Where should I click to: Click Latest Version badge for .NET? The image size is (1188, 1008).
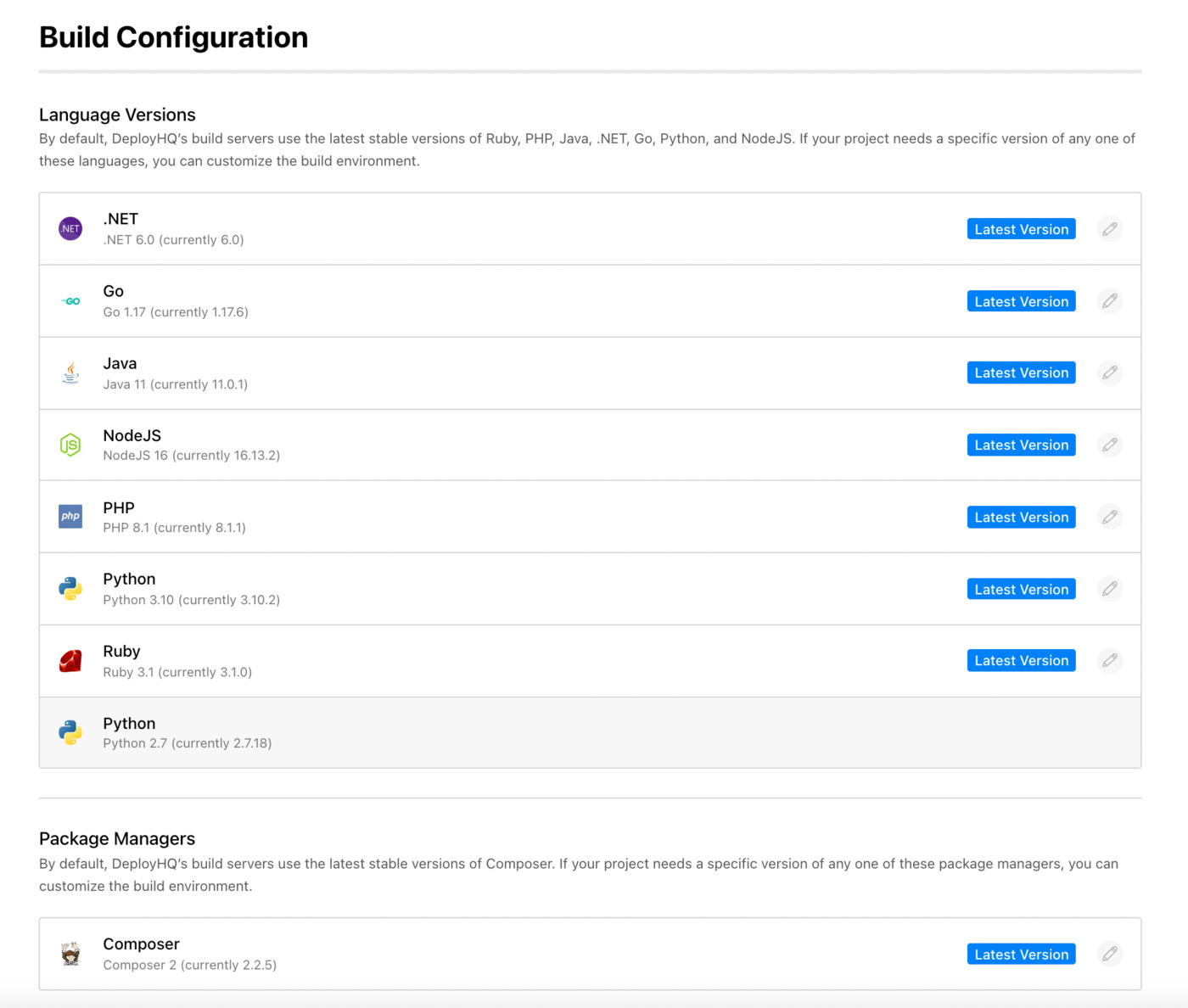(x=1022, y=229)
